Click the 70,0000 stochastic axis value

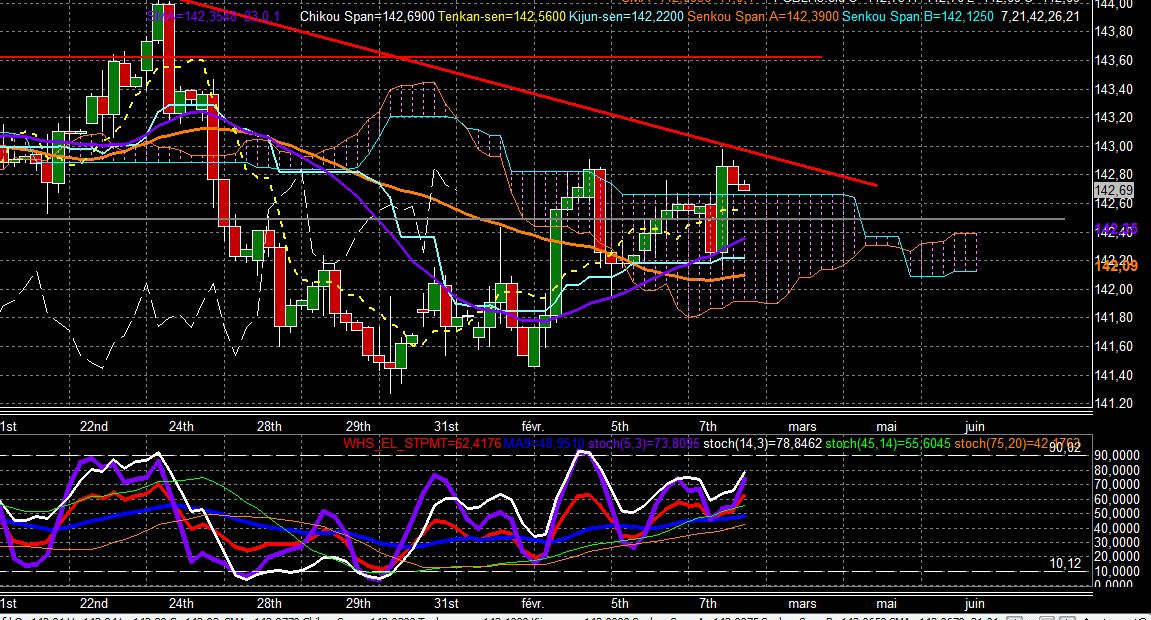click(1116, 484)
